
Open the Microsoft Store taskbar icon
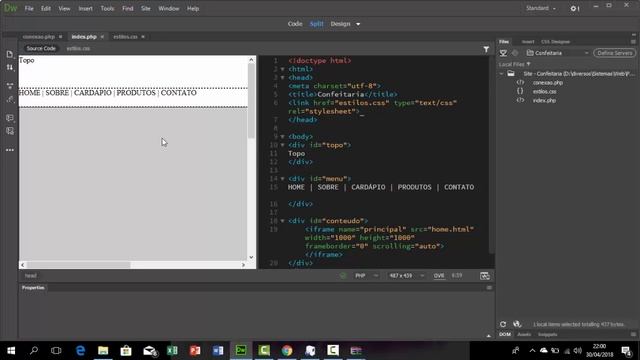tap(126, 351)
